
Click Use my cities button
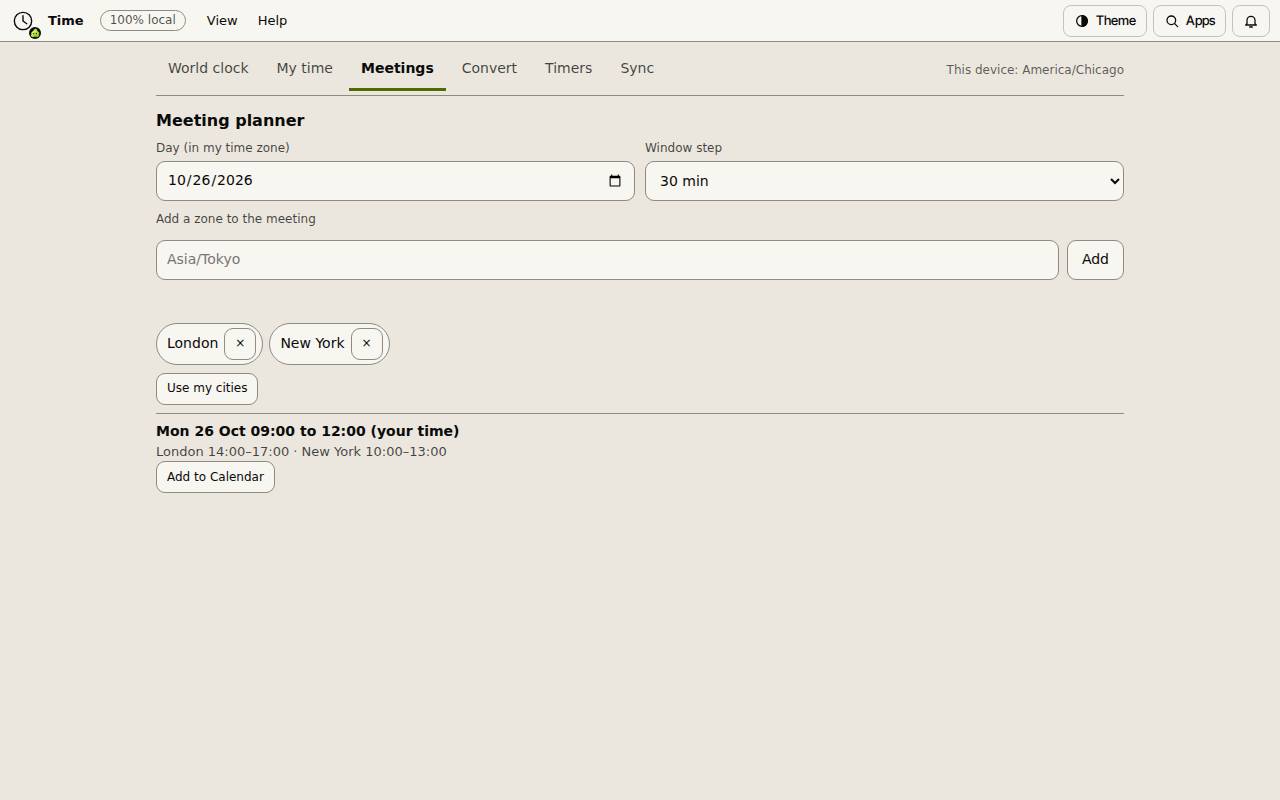tap(207, 389)
